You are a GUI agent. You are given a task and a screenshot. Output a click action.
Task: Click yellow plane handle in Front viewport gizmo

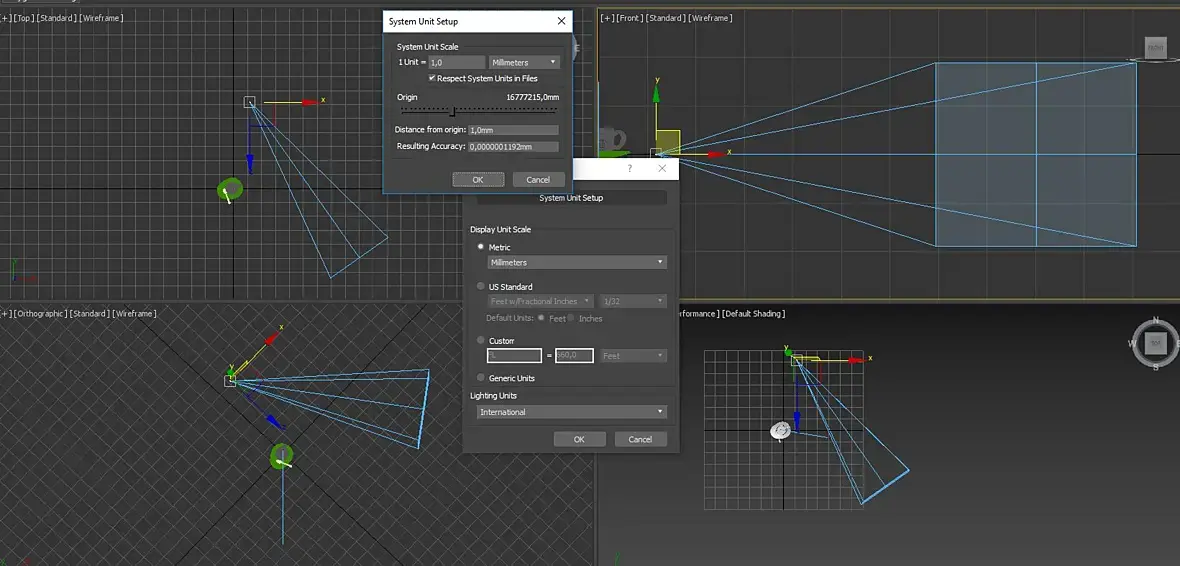coord(668,142)
